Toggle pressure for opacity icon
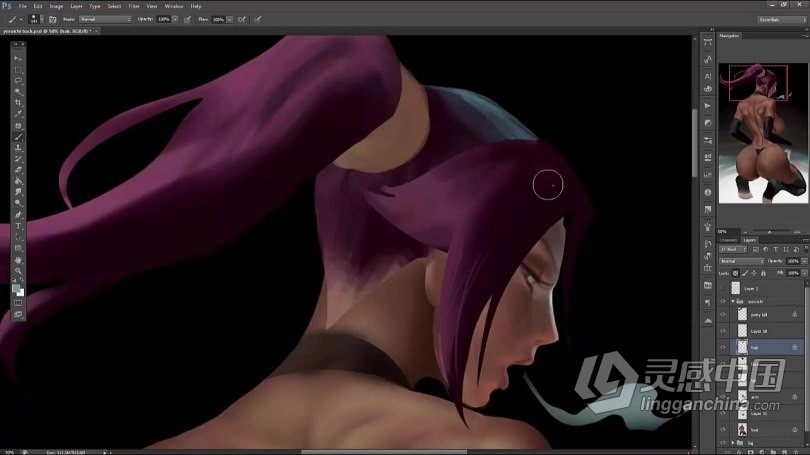This screenshot has height=455, width=810. pos(188,20)
